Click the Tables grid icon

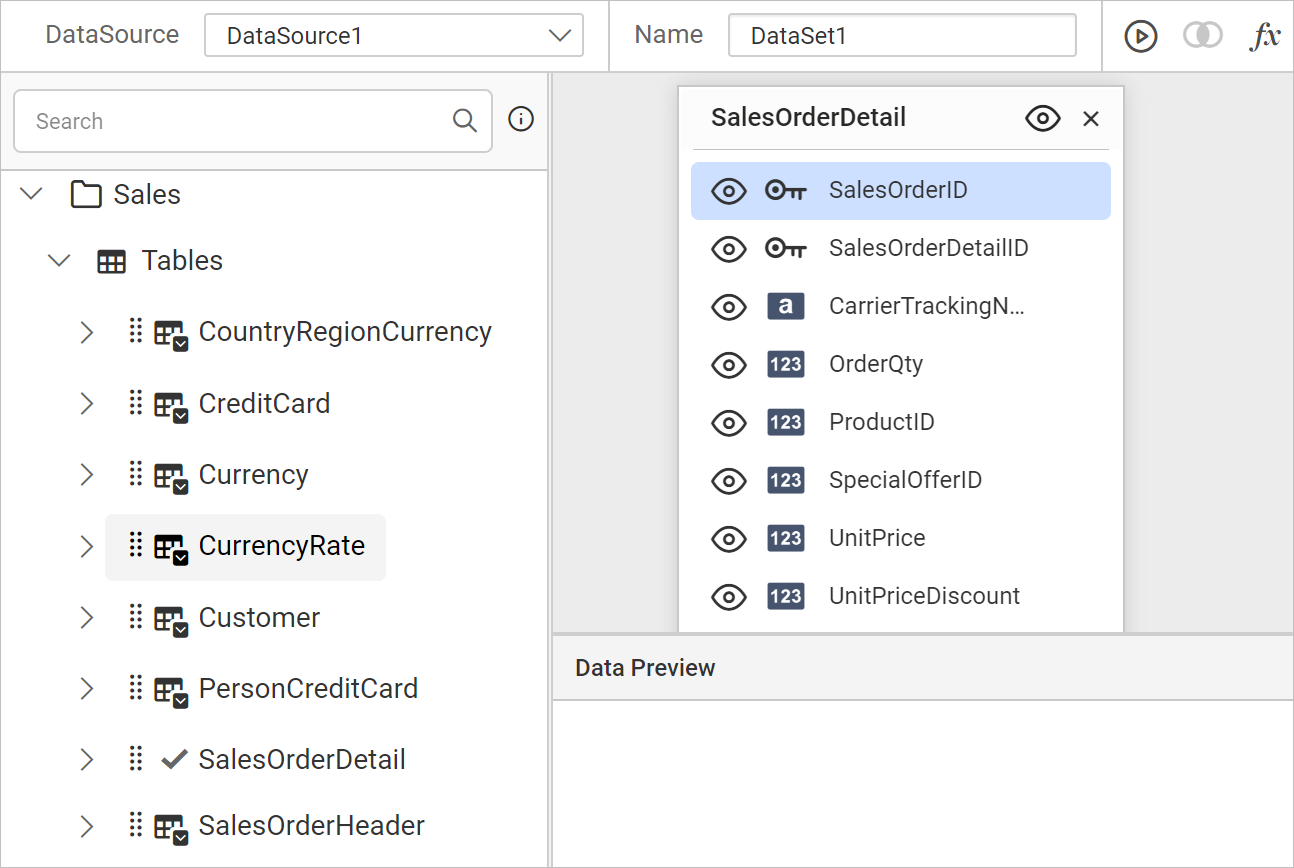111,262
